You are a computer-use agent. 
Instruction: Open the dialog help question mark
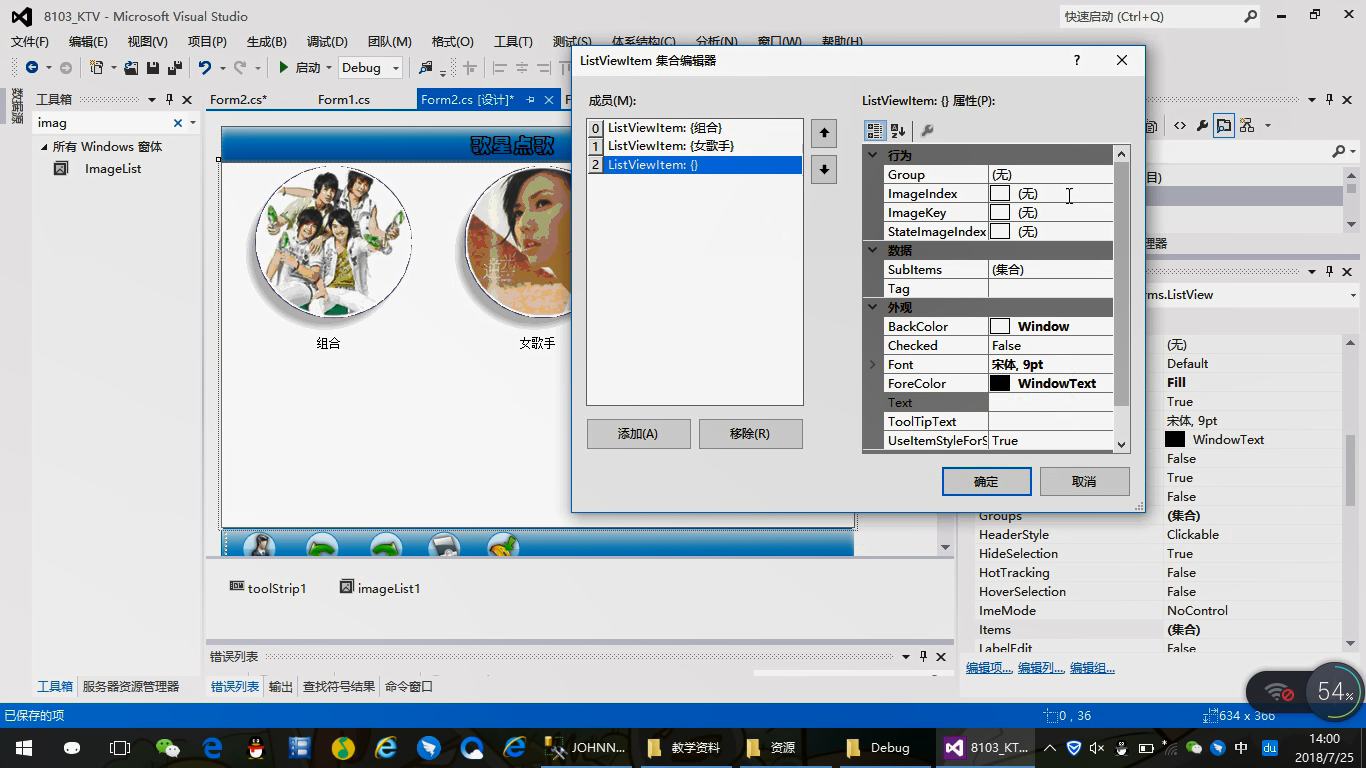pos(1076,60)
